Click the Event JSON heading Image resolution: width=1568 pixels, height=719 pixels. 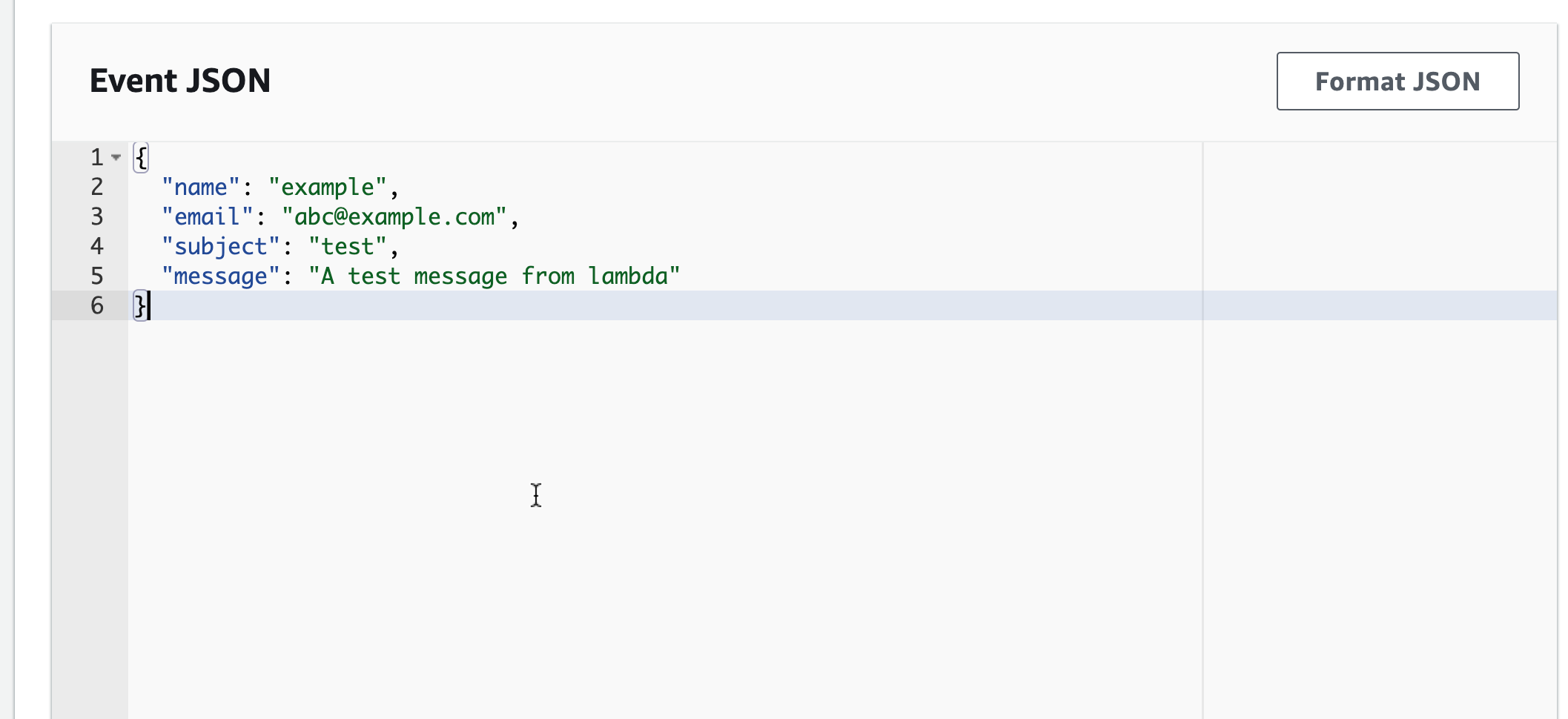[180, 81]
